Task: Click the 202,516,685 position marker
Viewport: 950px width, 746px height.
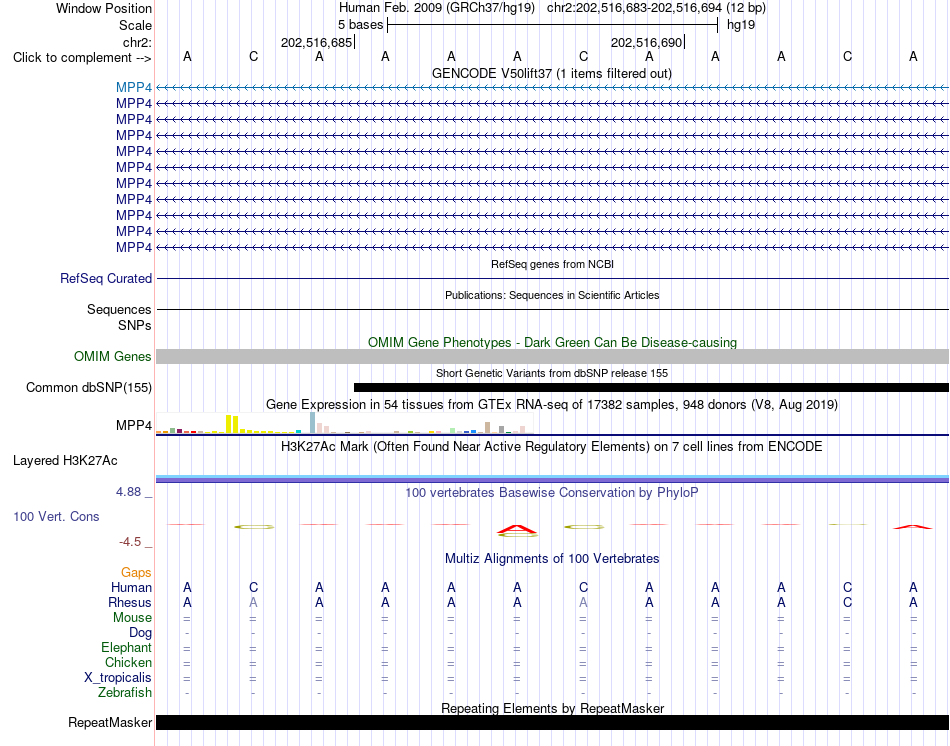Action: [316, 42]
